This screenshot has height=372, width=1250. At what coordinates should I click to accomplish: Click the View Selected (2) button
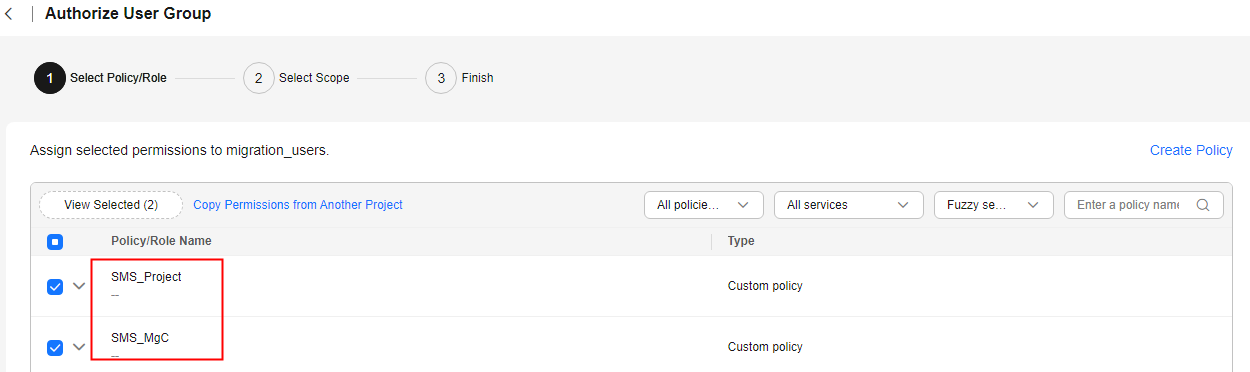point(111,205)
